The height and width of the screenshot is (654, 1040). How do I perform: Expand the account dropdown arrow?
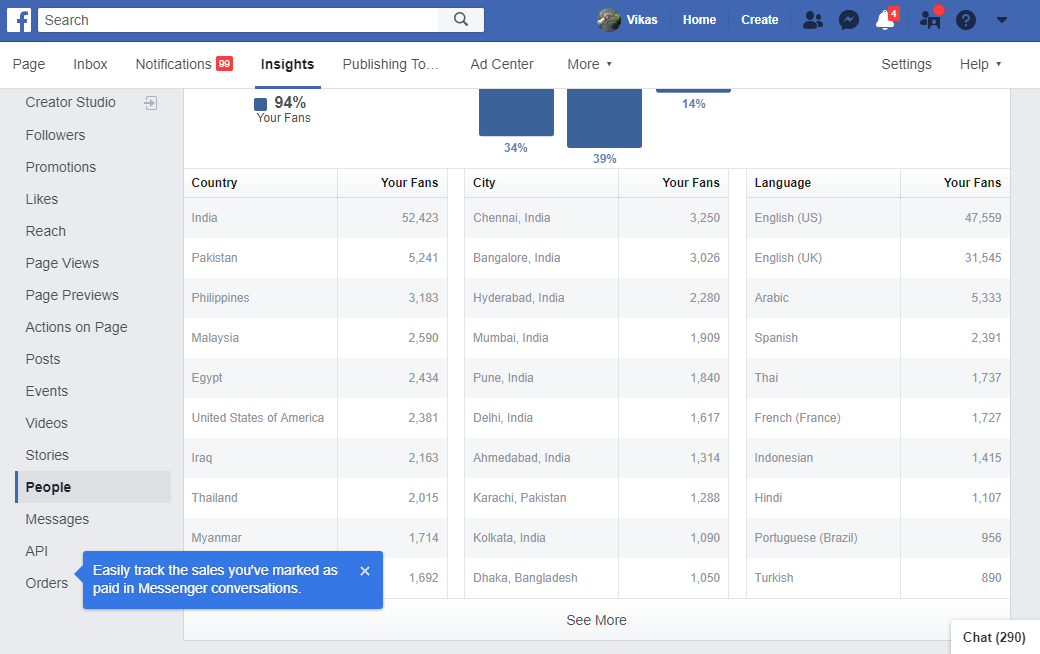pyautogui.click(x=1002, y=20)
